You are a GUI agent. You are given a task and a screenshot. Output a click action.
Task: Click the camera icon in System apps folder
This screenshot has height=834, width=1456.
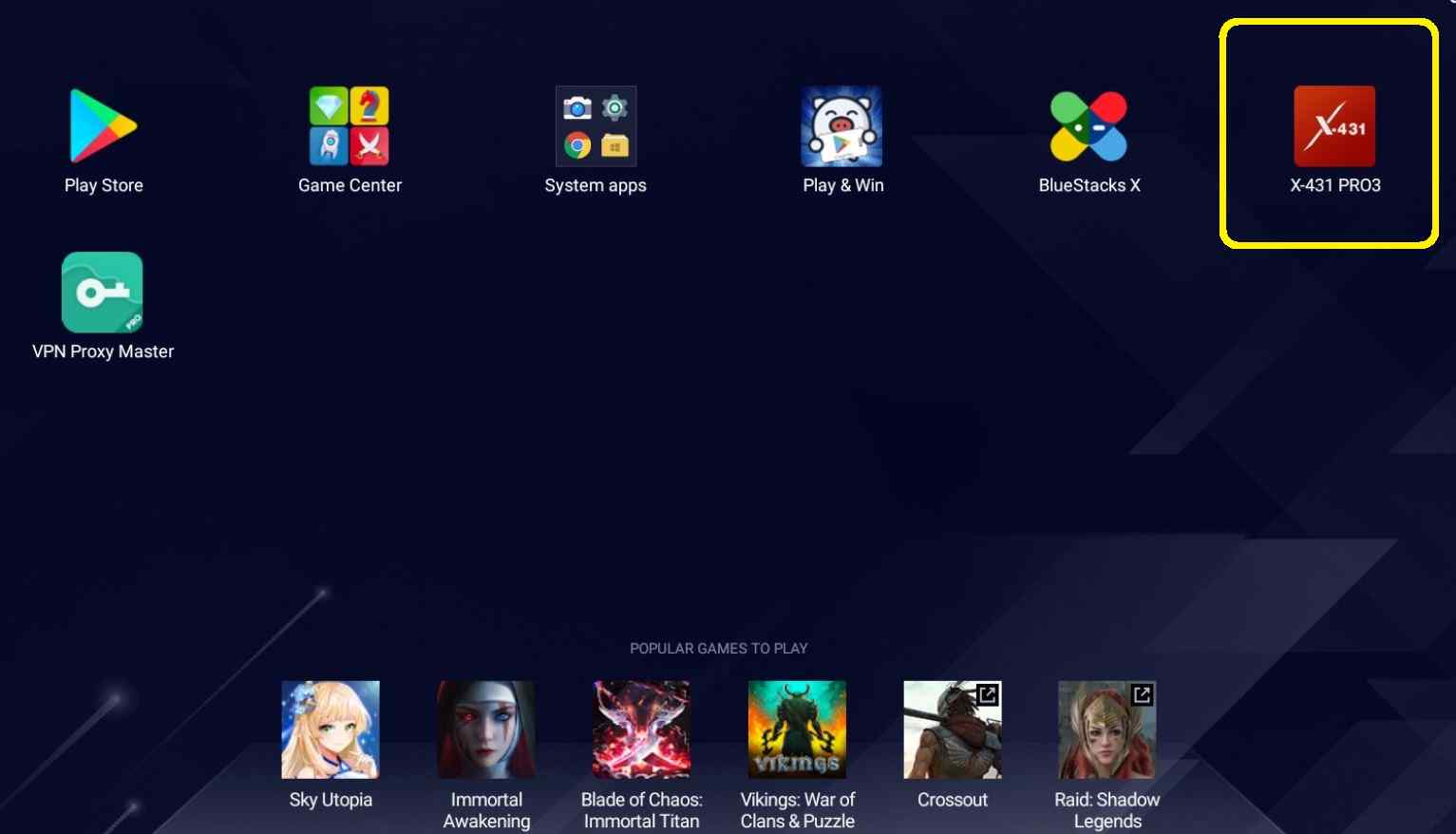(577, 107)
